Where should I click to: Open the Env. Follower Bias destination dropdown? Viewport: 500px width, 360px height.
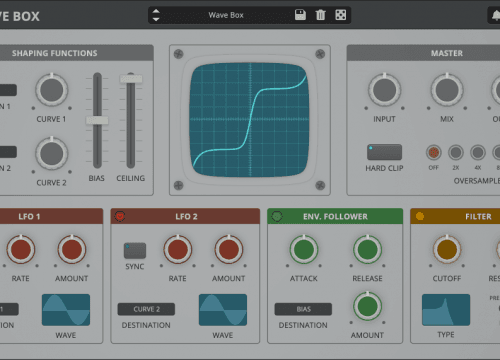click(303, 309)
